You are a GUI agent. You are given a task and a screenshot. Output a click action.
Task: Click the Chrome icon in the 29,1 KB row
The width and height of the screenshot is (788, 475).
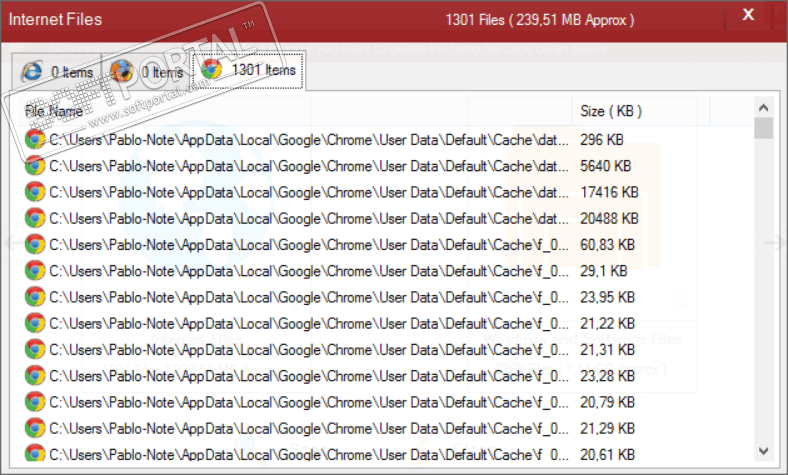tap(35, 270)
